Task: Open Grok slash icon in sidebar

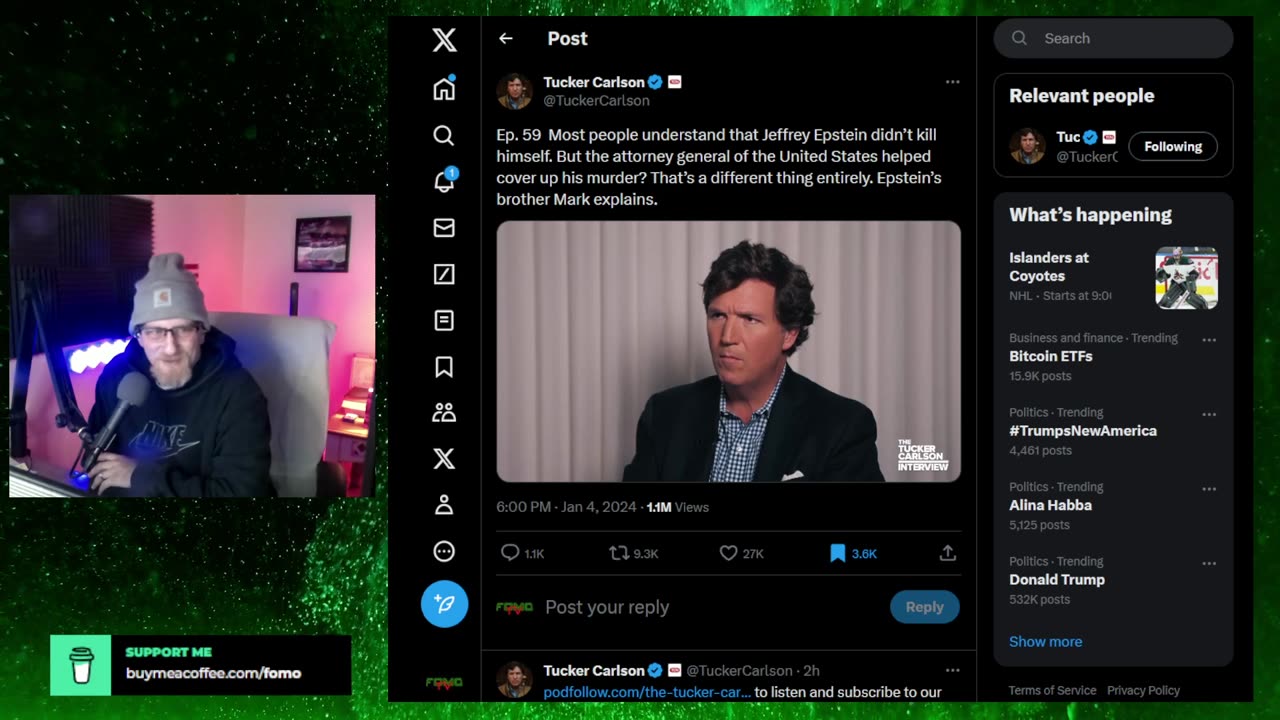Action: 444,274
